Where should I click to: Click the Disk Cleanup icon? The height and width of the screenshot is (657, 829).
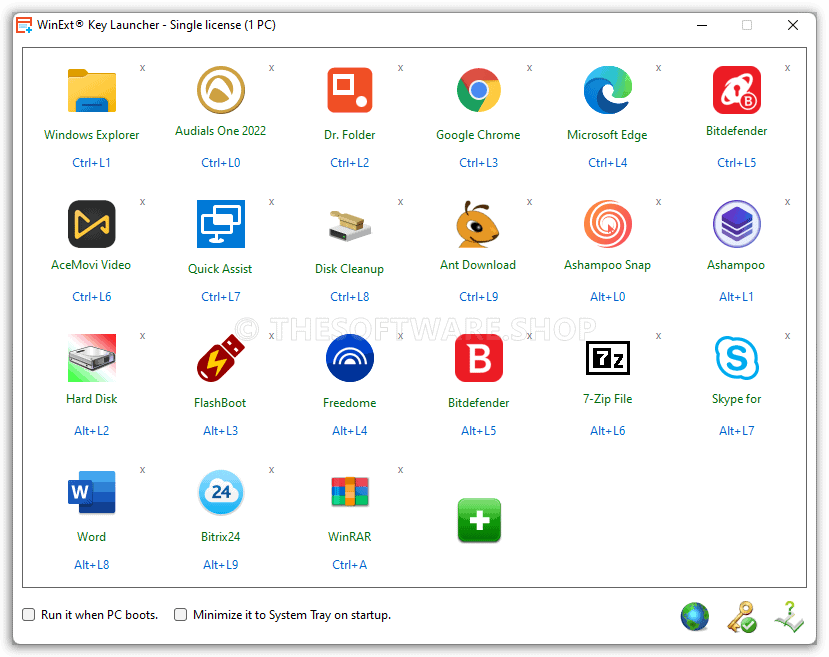coord(349,226)
